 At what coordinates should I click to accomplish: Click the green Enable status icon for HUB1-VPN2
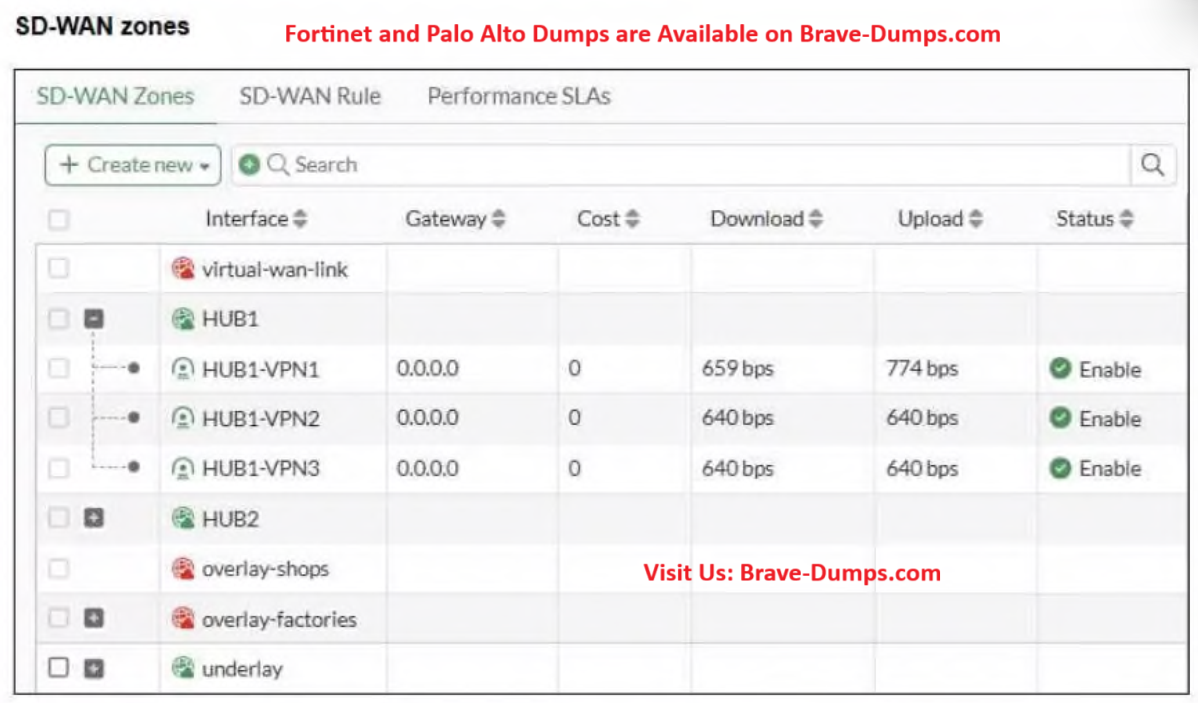coord(1060,419)
